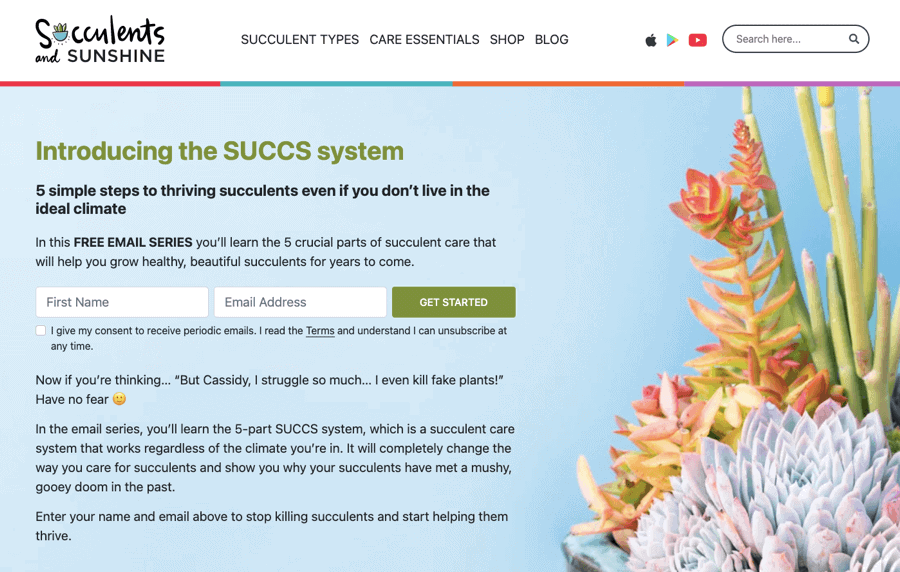Navigate to the Blog page
Screen dimensions: 900x572
point(551,40)
